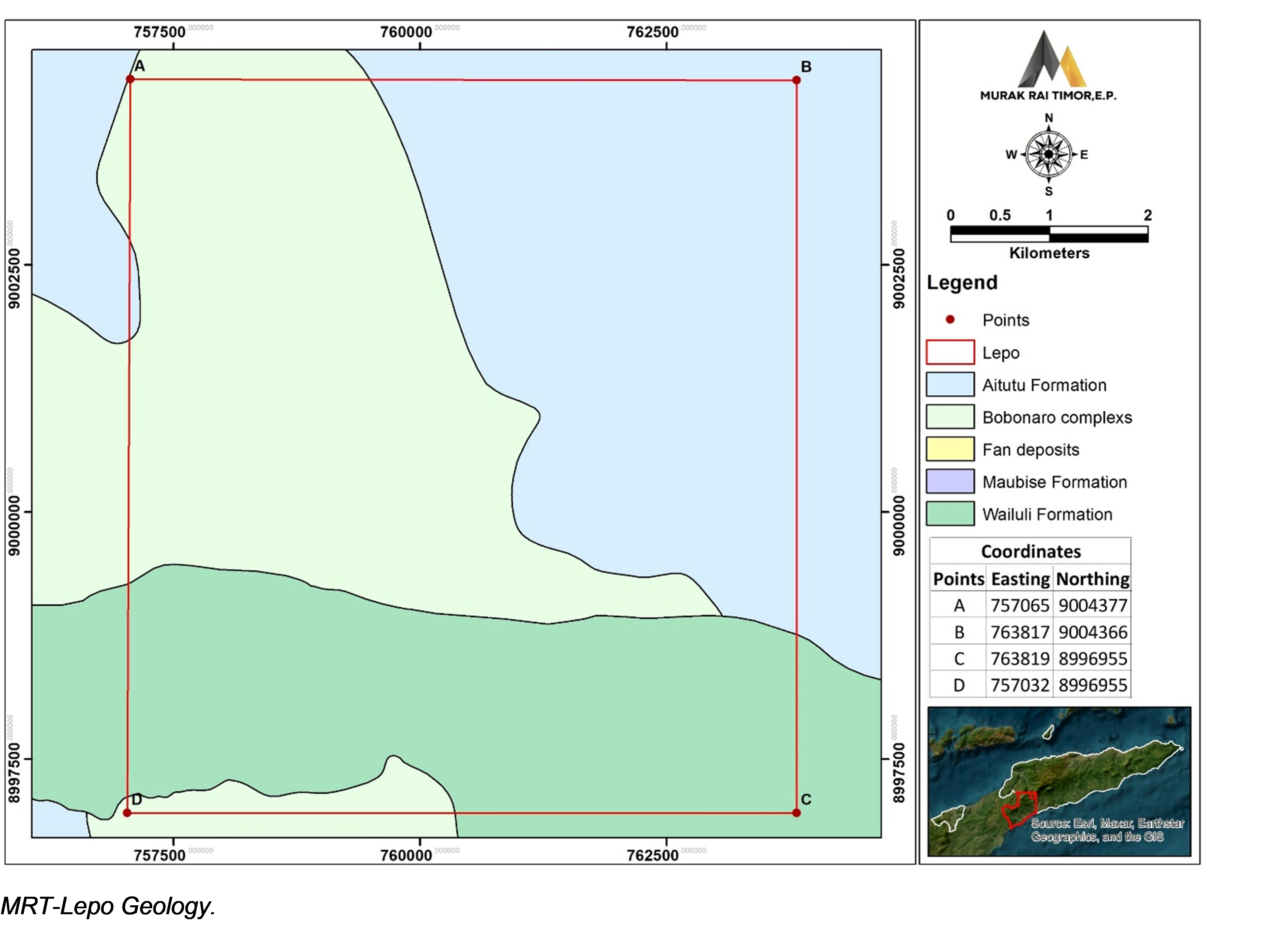Click the top axis label 757500
This screenshot has height=941, width=1288.
point(160,32)
